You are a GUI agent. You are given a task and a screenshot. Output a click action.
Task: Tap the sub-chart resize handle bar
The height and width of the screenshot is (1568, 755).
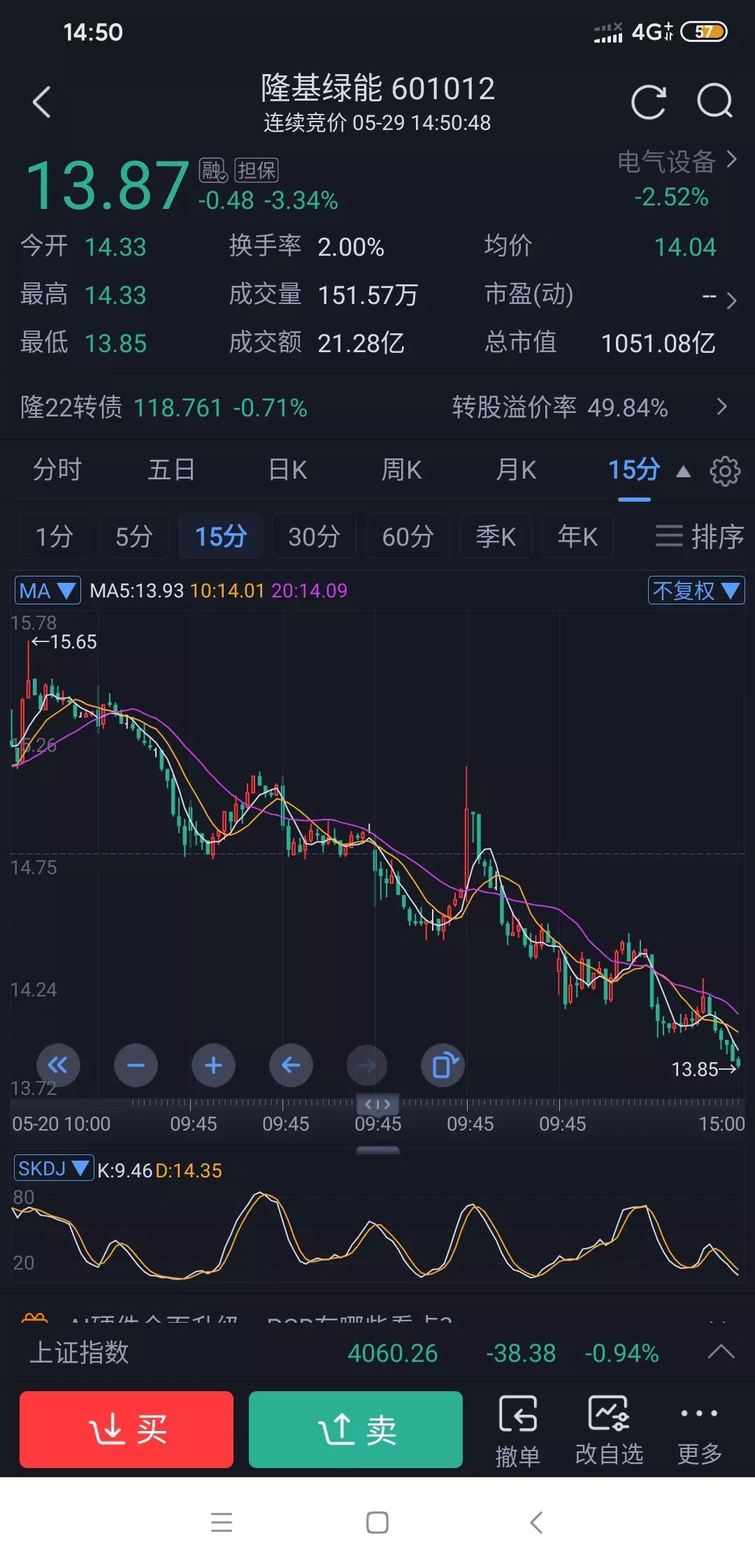[x=377, y=1149]
